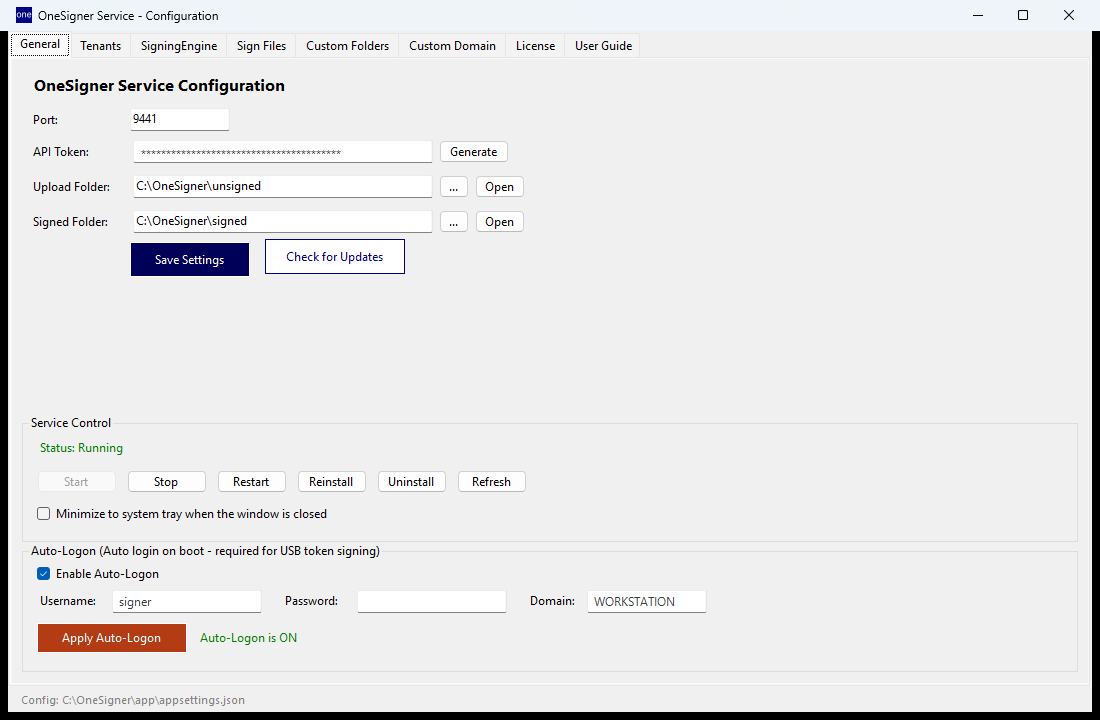Go to the Sign Files tab
This screenshot has height=720, width=1100.
click(261, 46)
